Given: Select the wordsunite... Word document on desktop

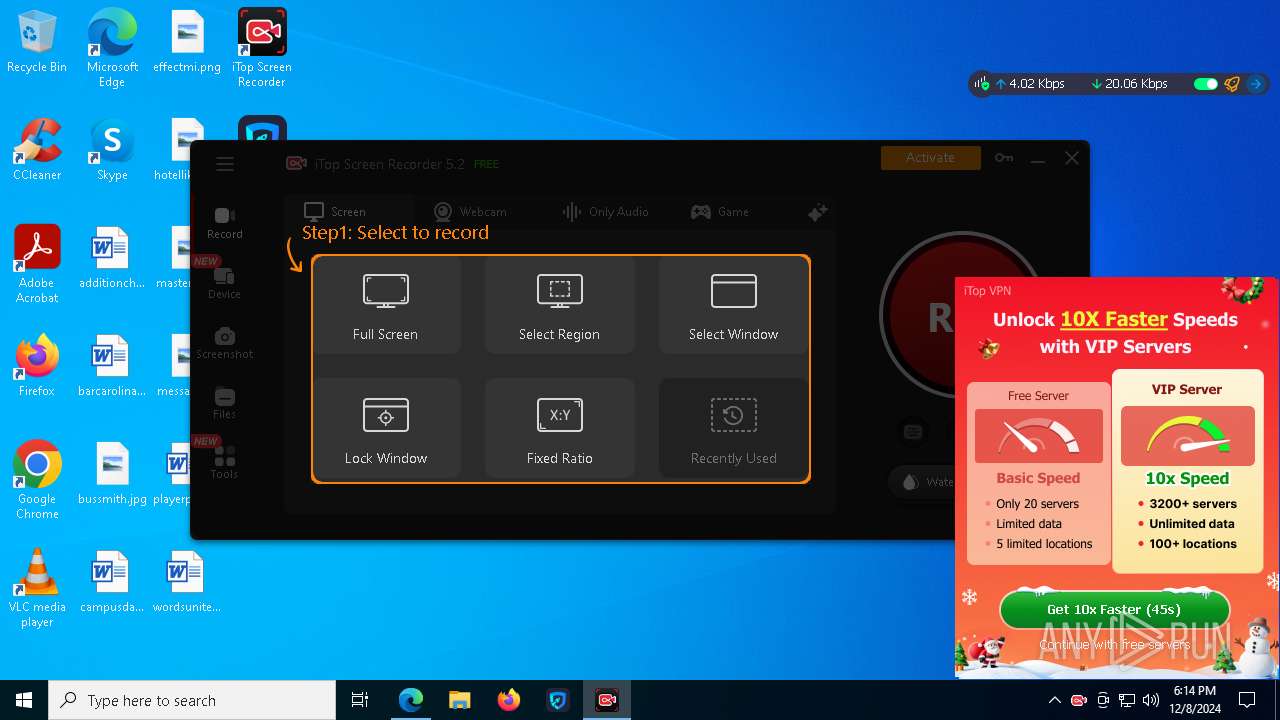Looking at the screenshot, I should (x=187, y=582).
